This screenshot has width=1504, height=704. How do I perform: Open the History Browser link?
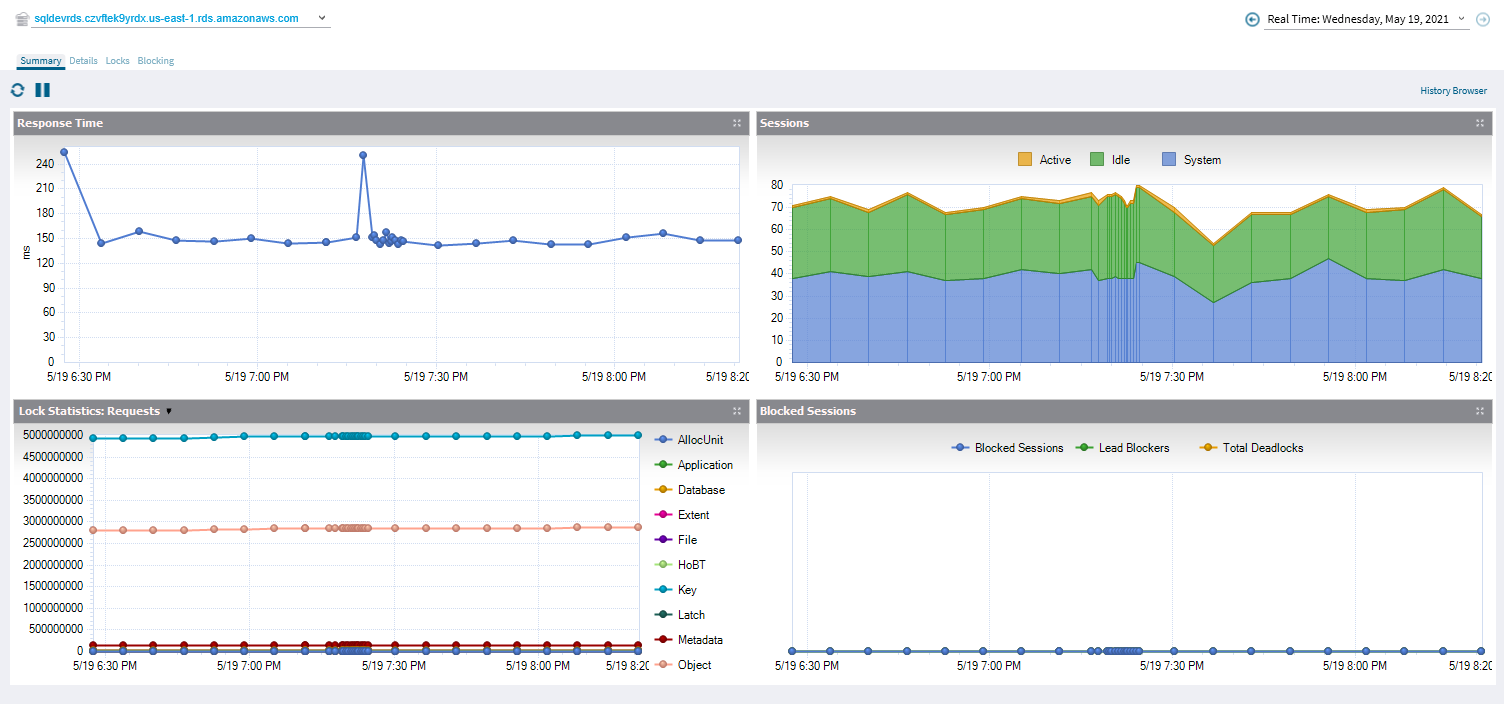[x=1453, y=91]
